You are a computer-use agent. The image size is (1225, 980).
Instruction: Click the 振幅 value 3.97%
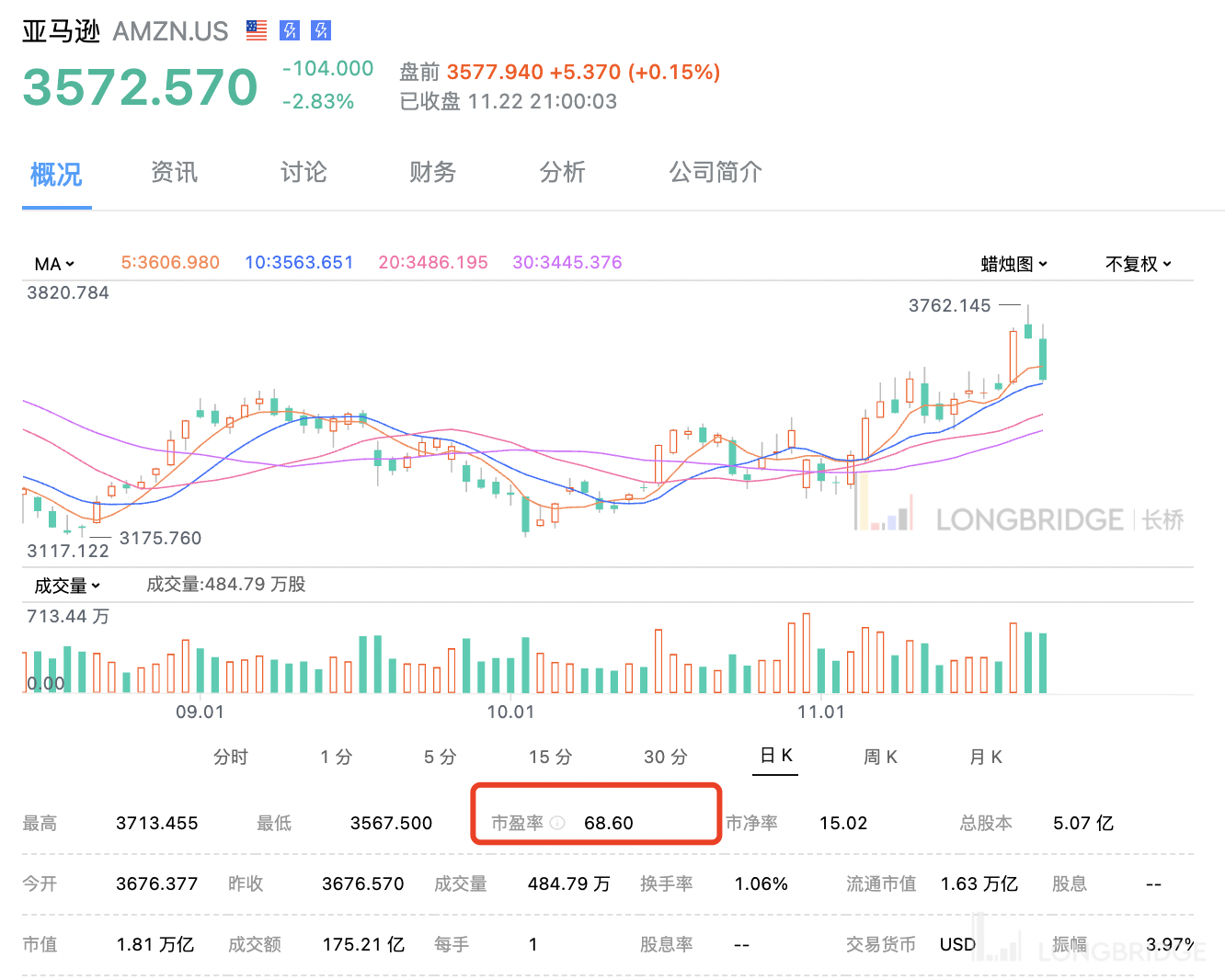1170,944
